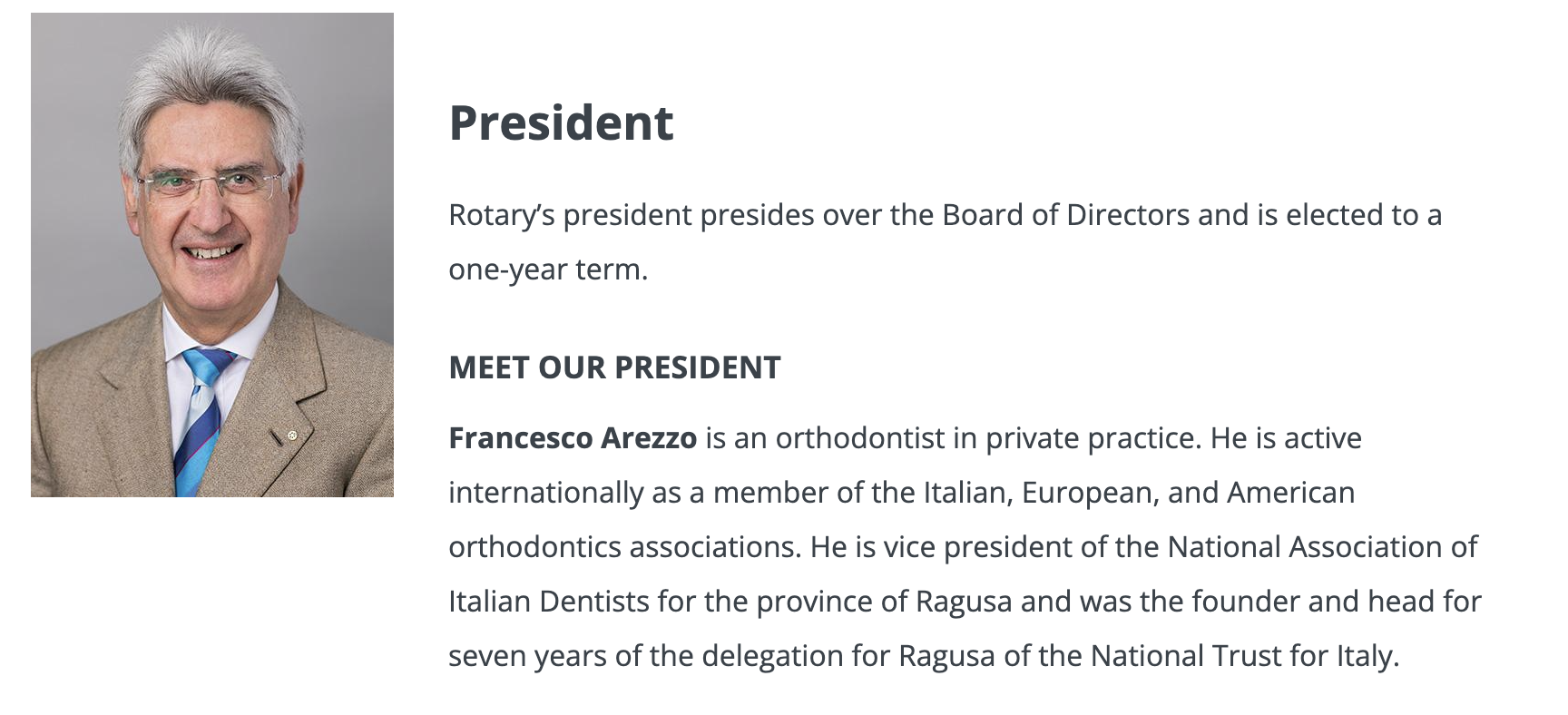Click the Rotary lapel pin on the jacket
The width and height of the screenshot is (1568, 715).
coord(292,436)
